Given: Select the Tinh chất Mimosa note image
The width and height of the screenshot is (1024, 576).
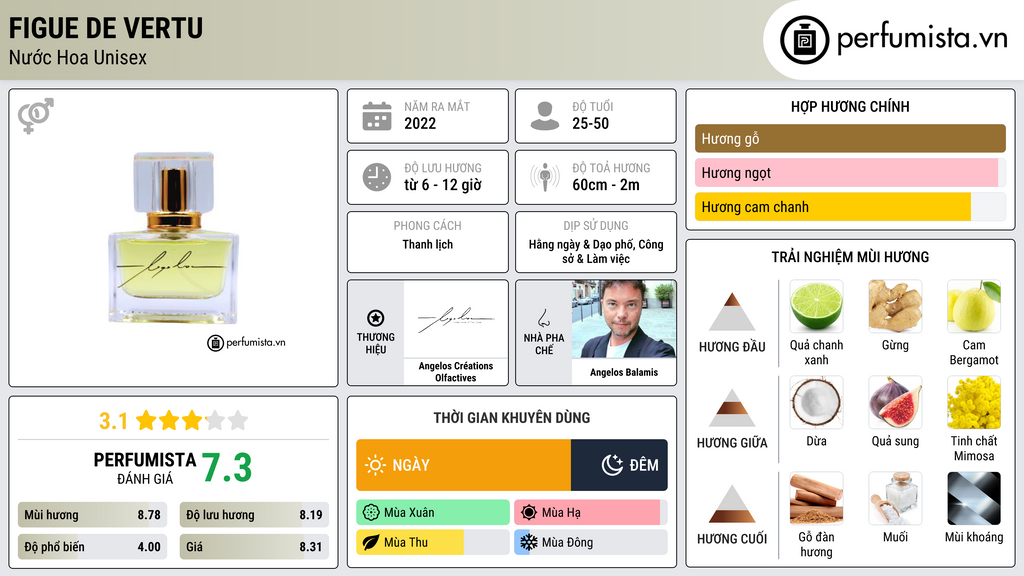Looking at the screenshot, I should (x=974, y=402).
